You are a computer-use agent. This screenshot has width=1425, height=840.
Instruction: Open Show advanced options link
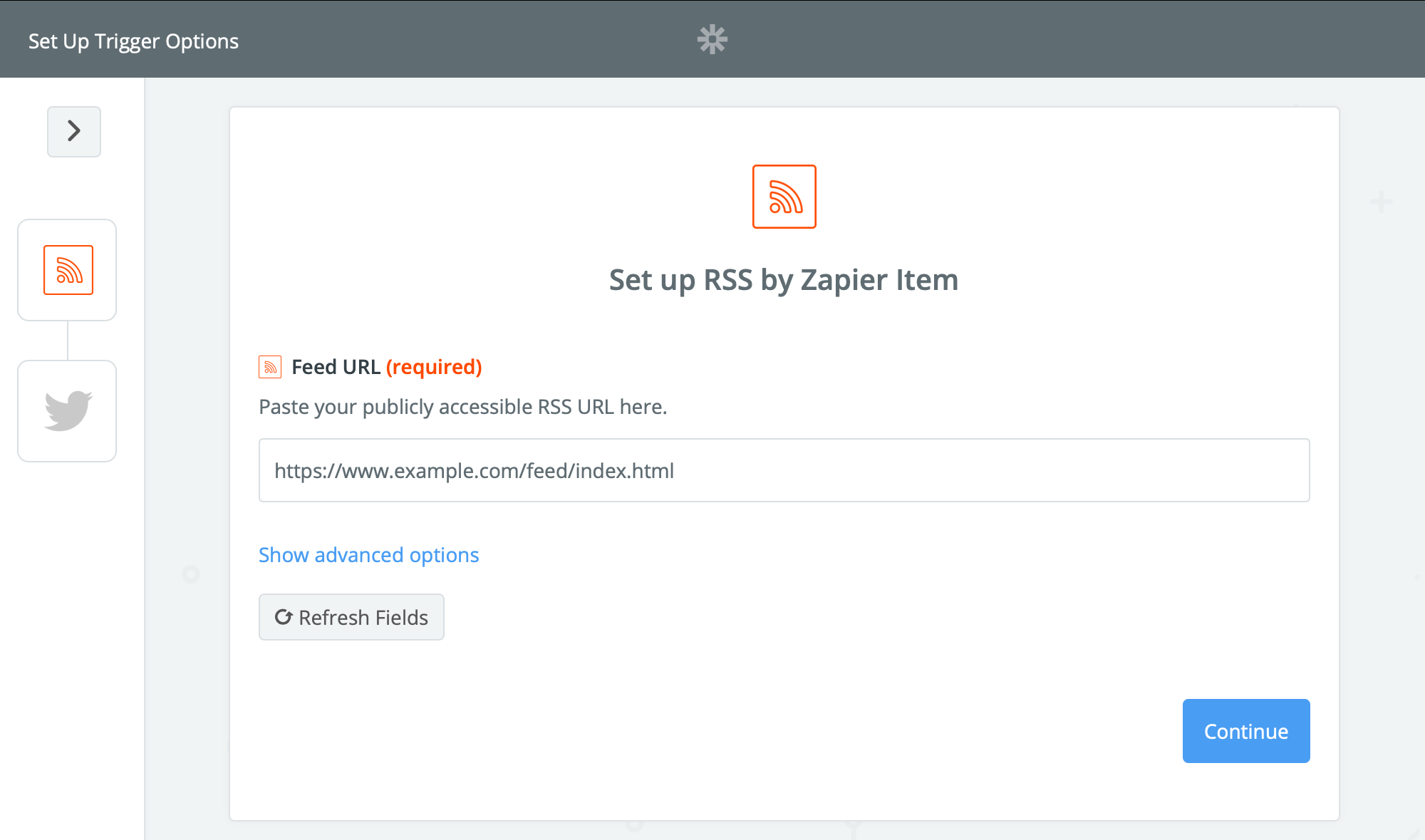tap(368, 555)
